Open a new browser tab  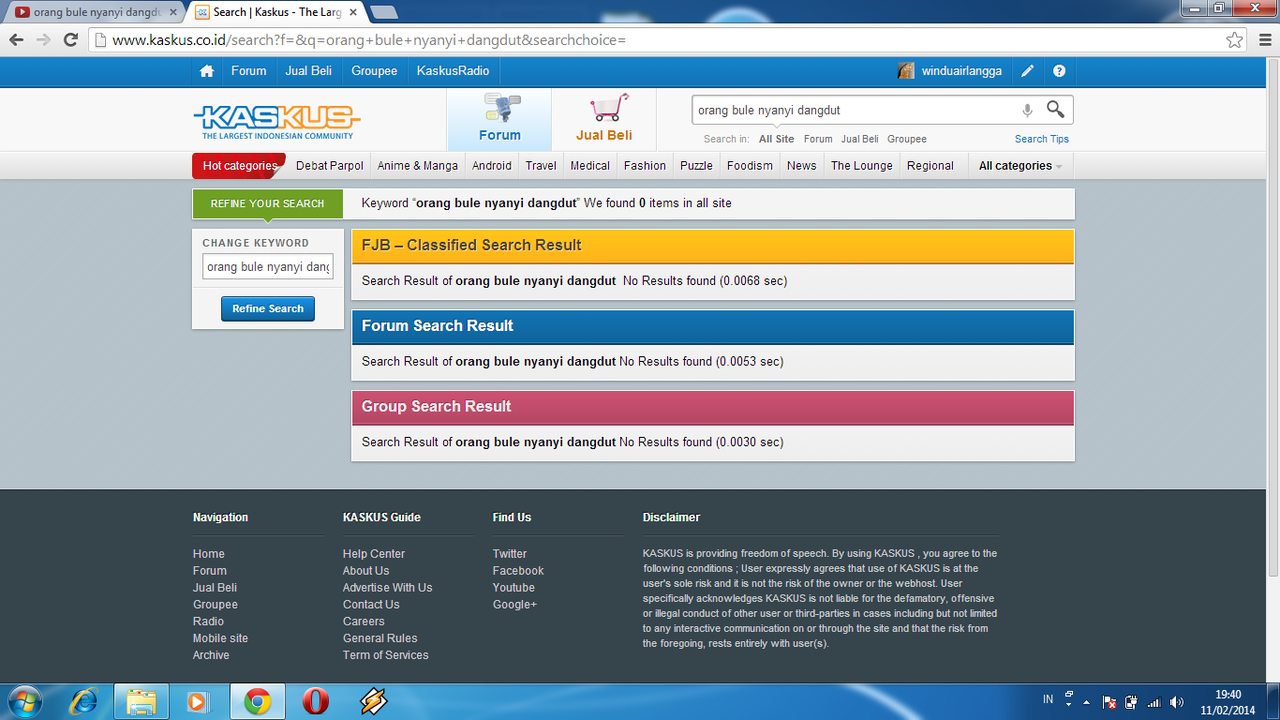tap(384, 12)
